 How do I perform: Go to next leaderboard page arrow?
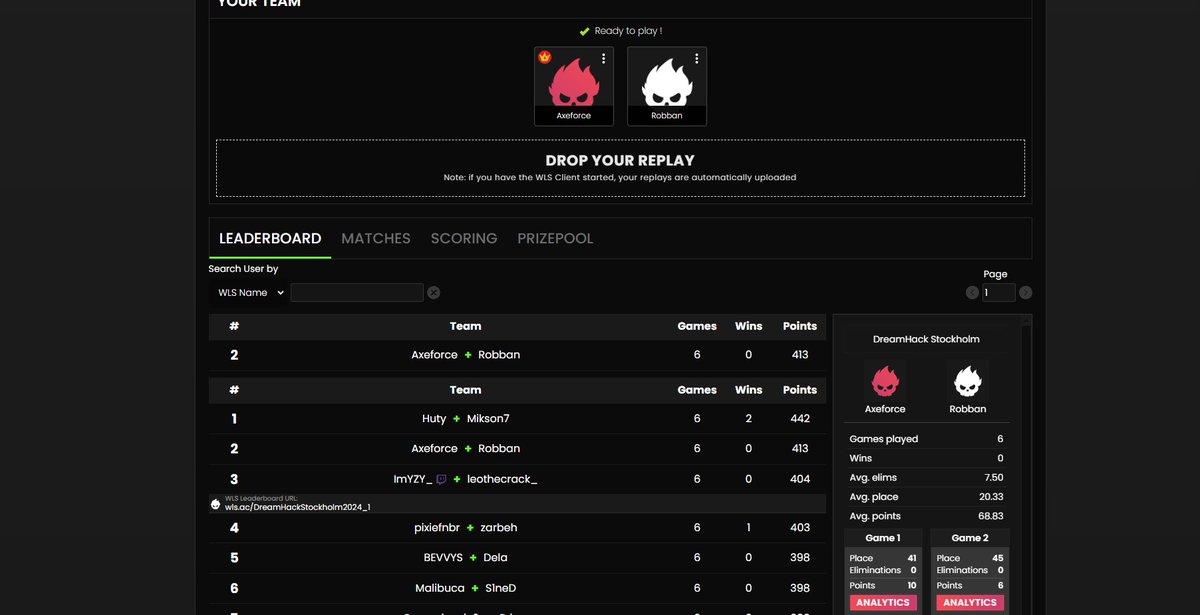tap(1025, 293)
